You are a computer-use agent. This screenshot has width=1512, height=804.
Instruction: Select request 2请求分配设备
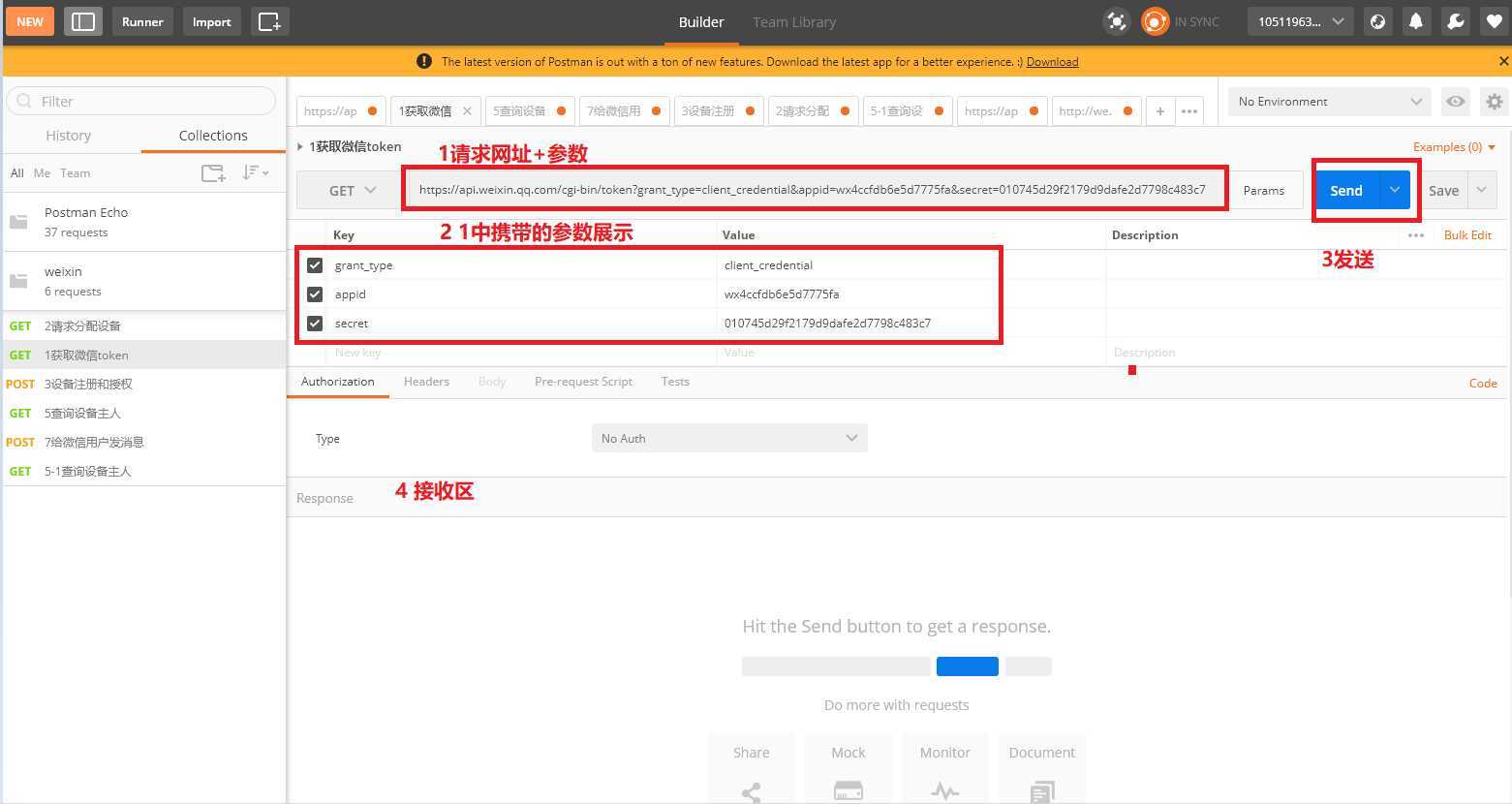pyautogui.click(x=144, y=325)
